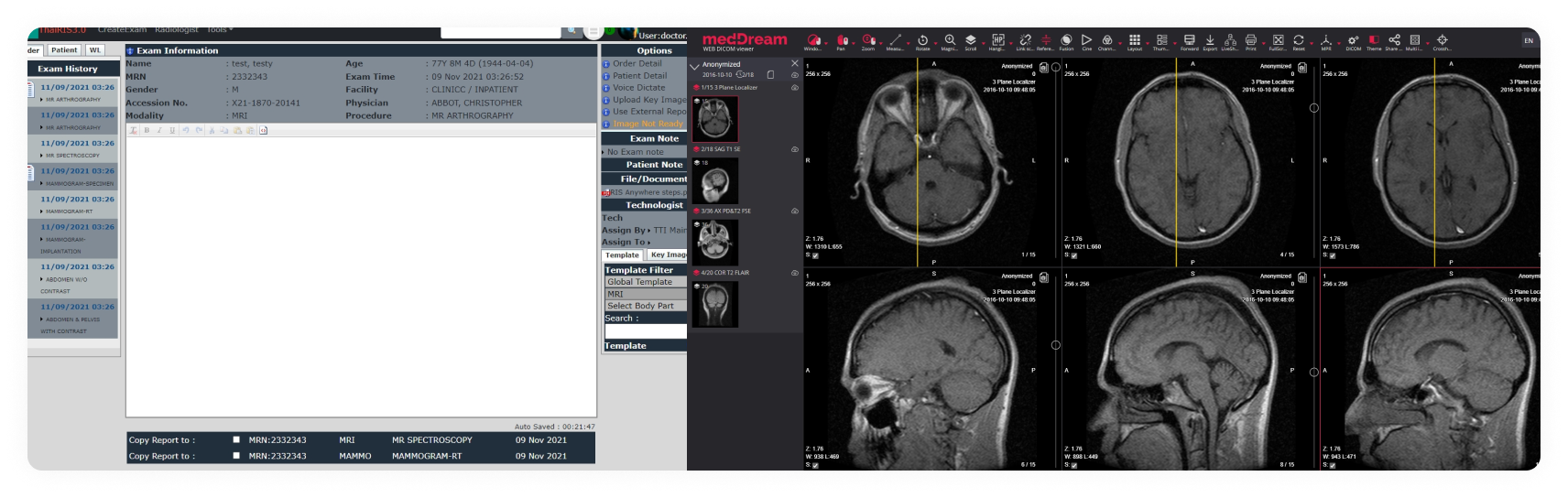
Task: Open the Voice Dictate option
Action: (638, 88)
